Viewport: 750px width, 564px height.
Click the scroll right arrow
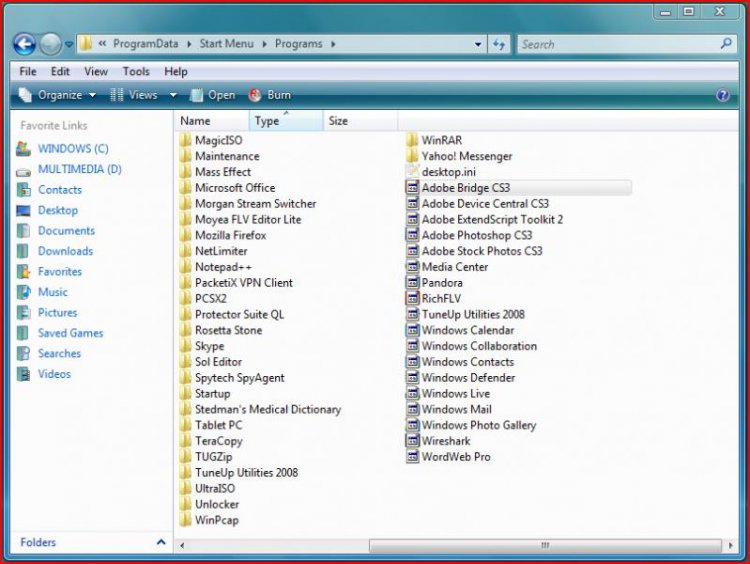[730, 545]
